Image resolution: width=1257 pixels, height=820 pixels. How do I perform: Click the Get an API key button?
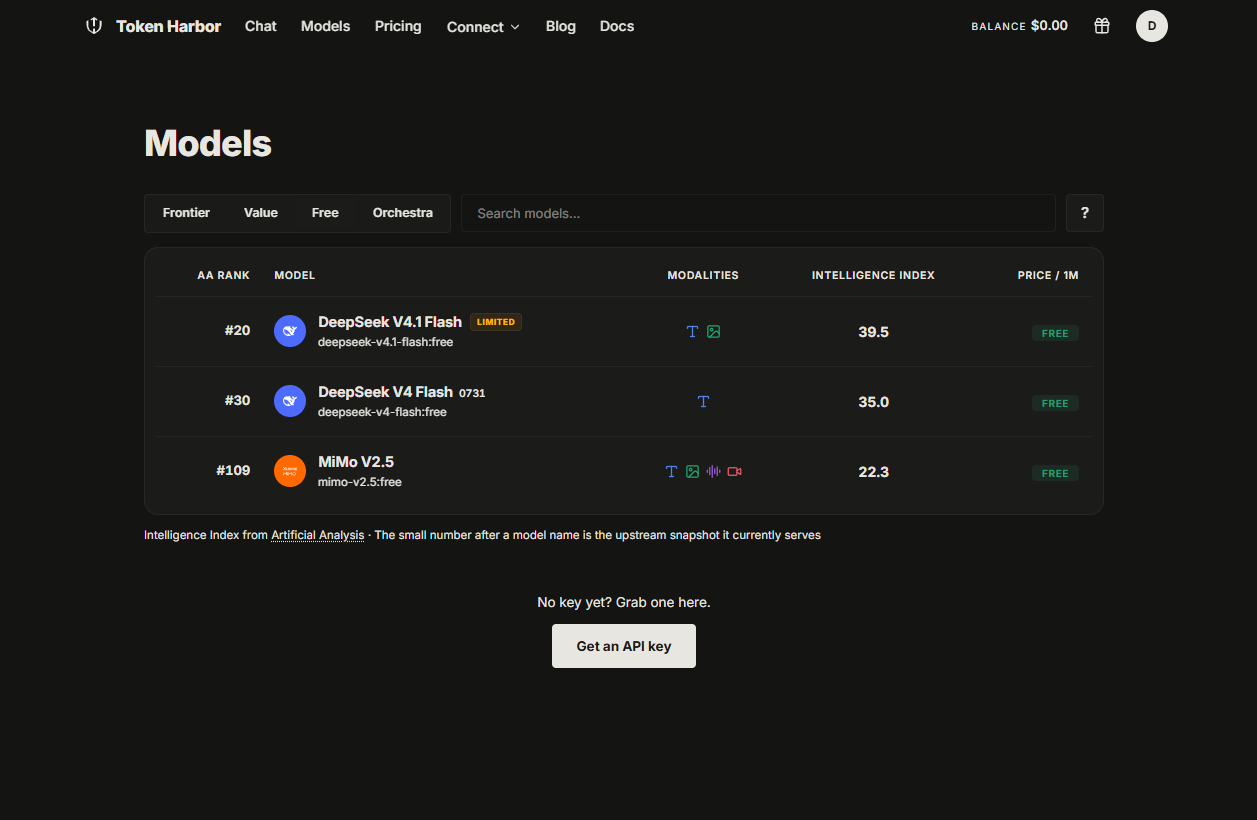tap(624, 646)
